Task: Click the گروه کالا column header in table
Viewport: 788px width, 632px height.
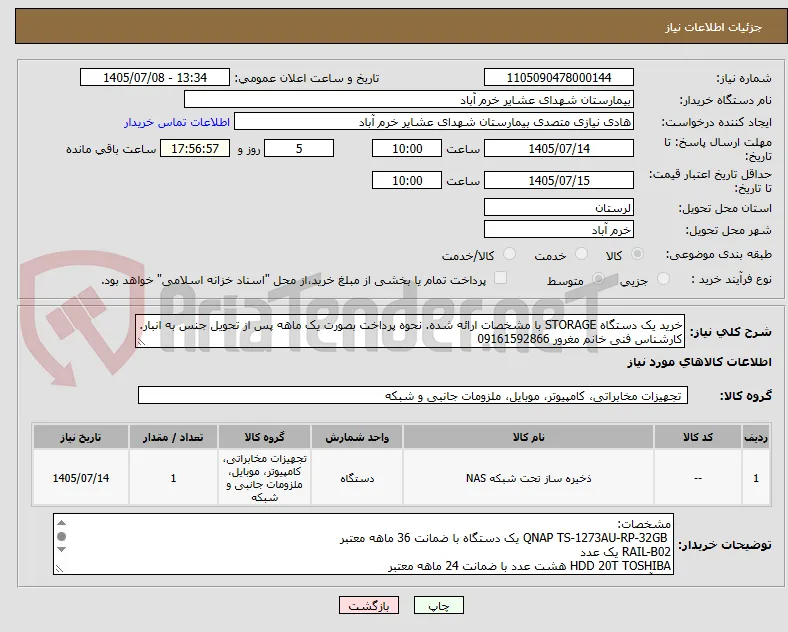Action: (x=264, y=437)
